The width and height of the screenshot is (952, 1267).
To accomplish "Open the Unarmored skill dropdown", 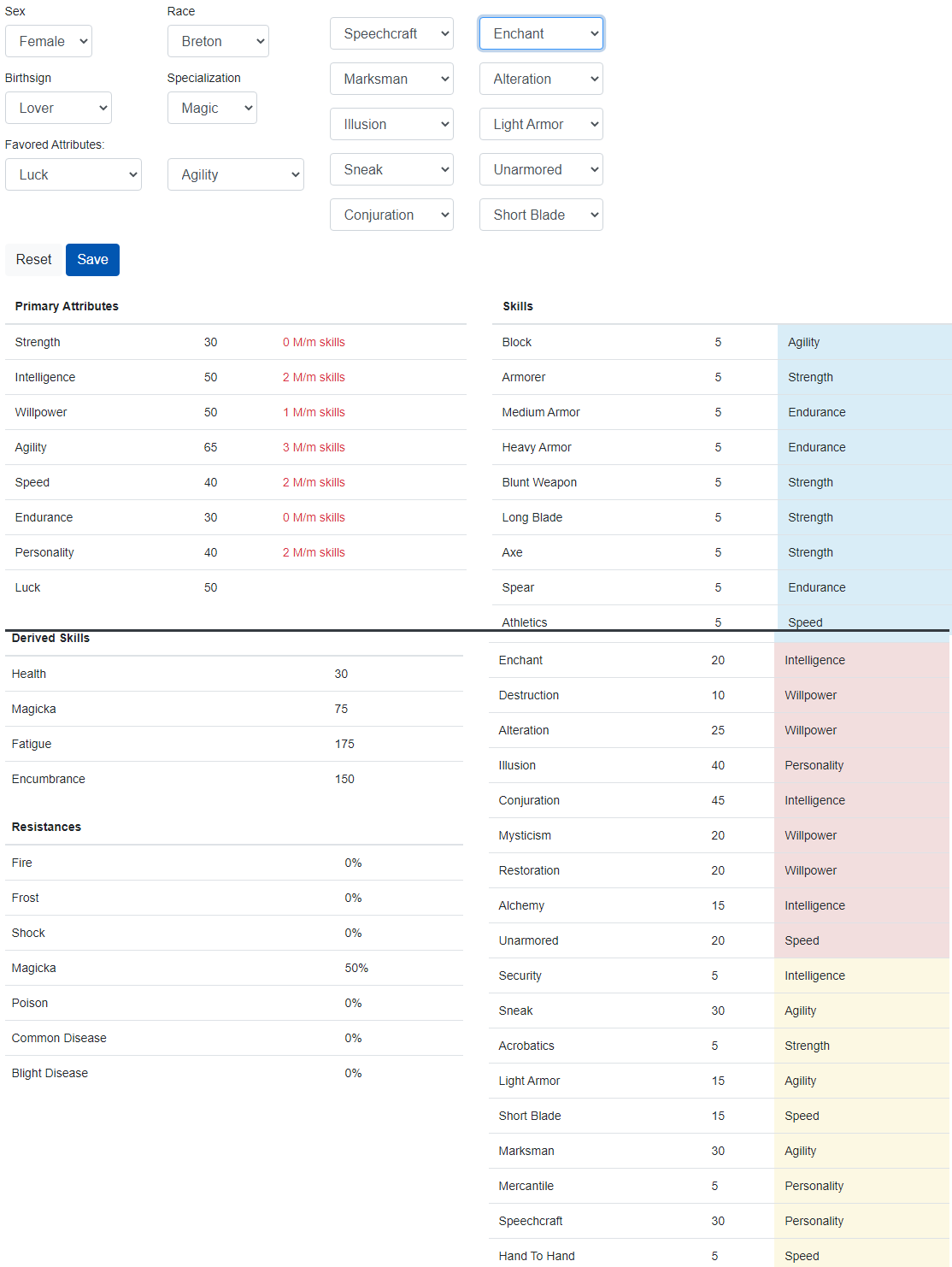I will pos(541,169).
